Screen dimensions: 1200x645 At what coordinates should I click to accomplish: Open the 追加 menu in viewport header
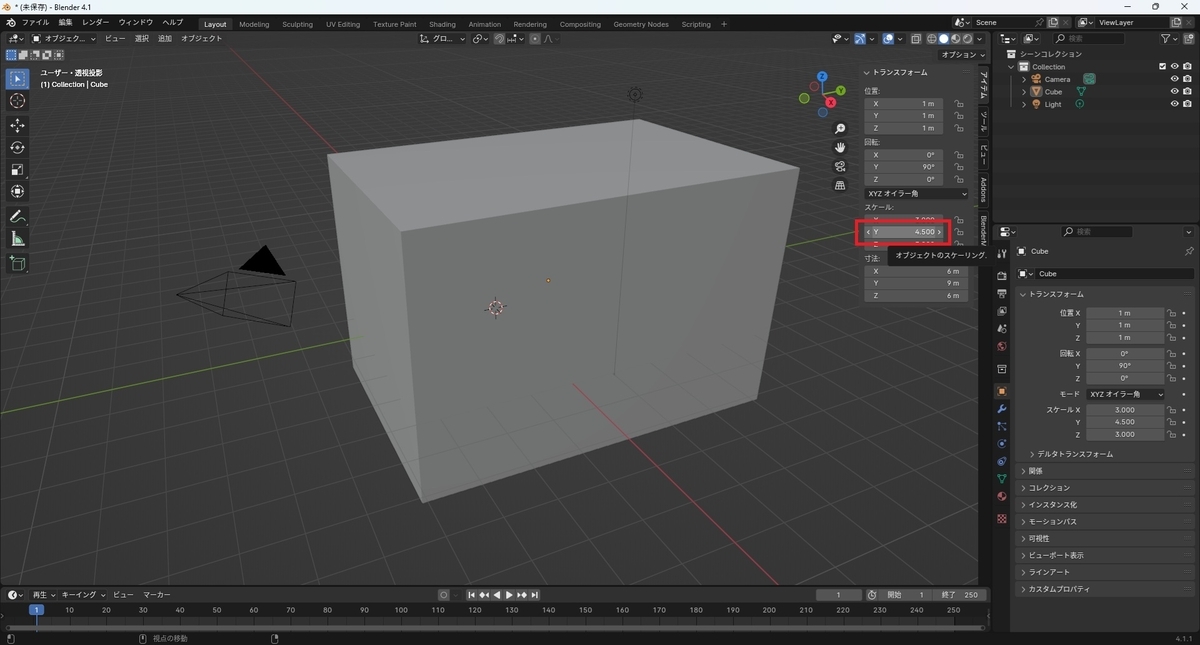point(165,38)
